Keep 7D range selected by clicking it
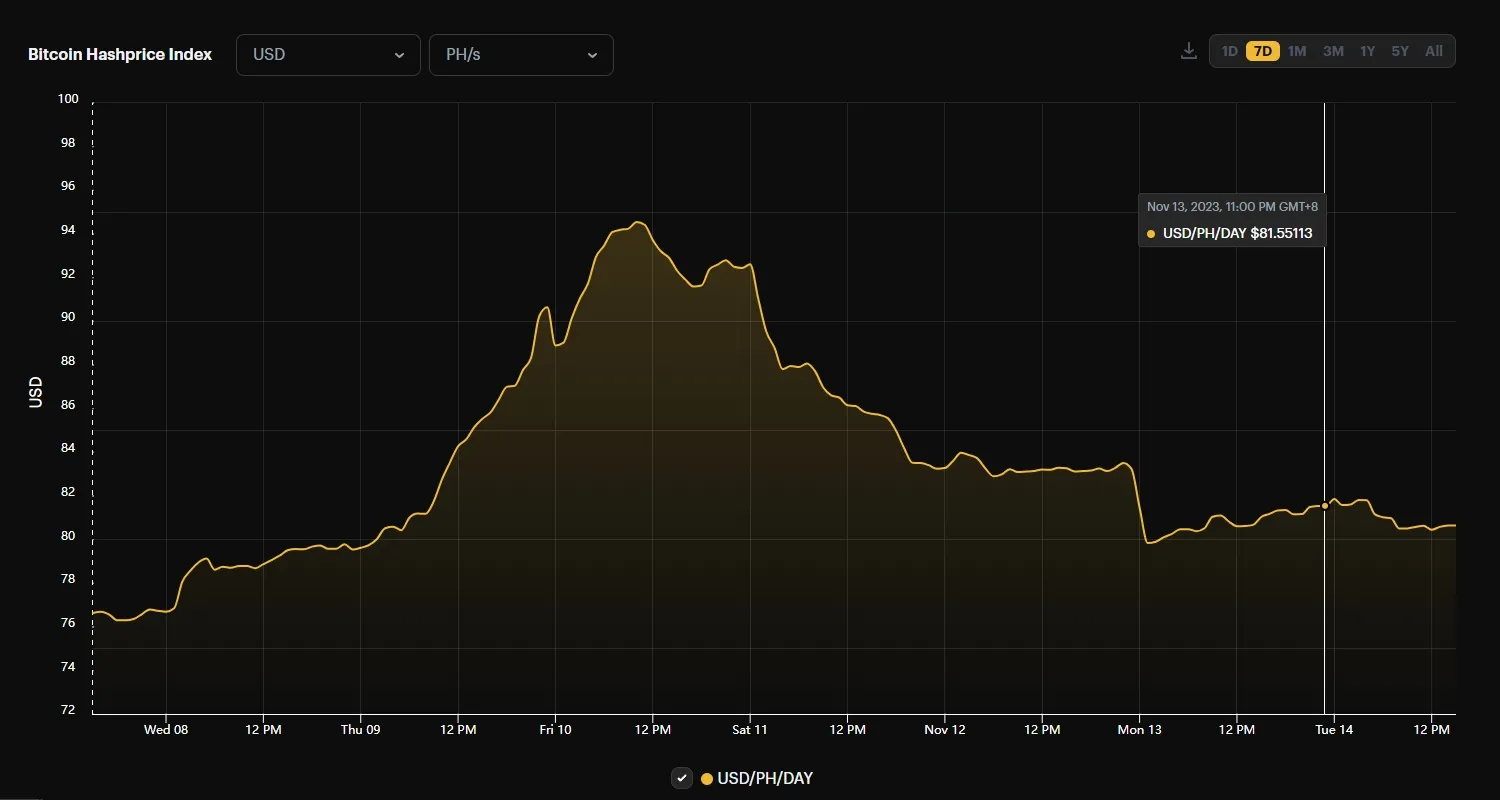1500x800 pixels. pos(1263,50)
